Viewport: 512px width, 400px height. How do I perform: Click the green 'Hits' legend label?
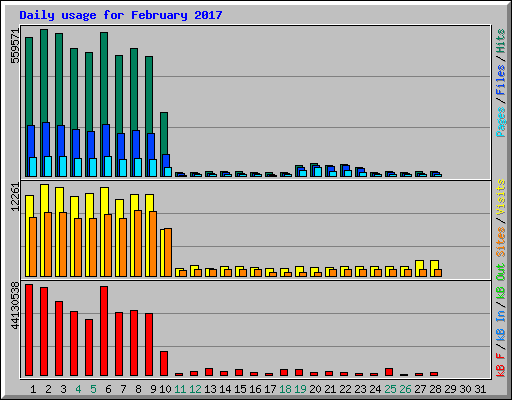[501, 41]
